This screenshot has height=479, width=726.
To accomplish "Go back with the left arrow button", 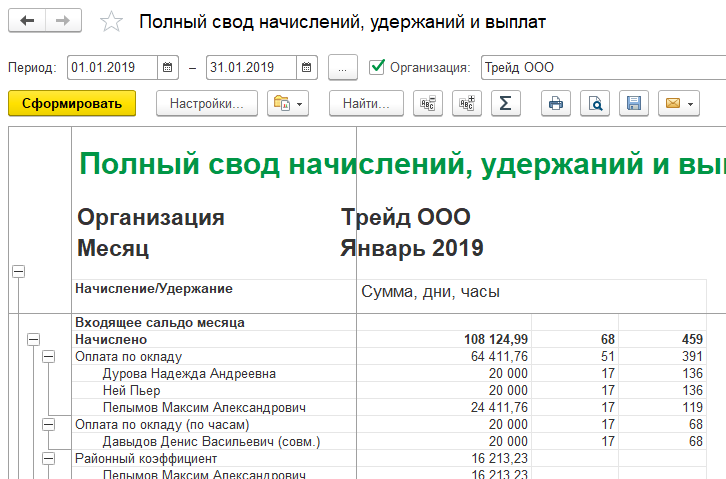I will (27, 20).
